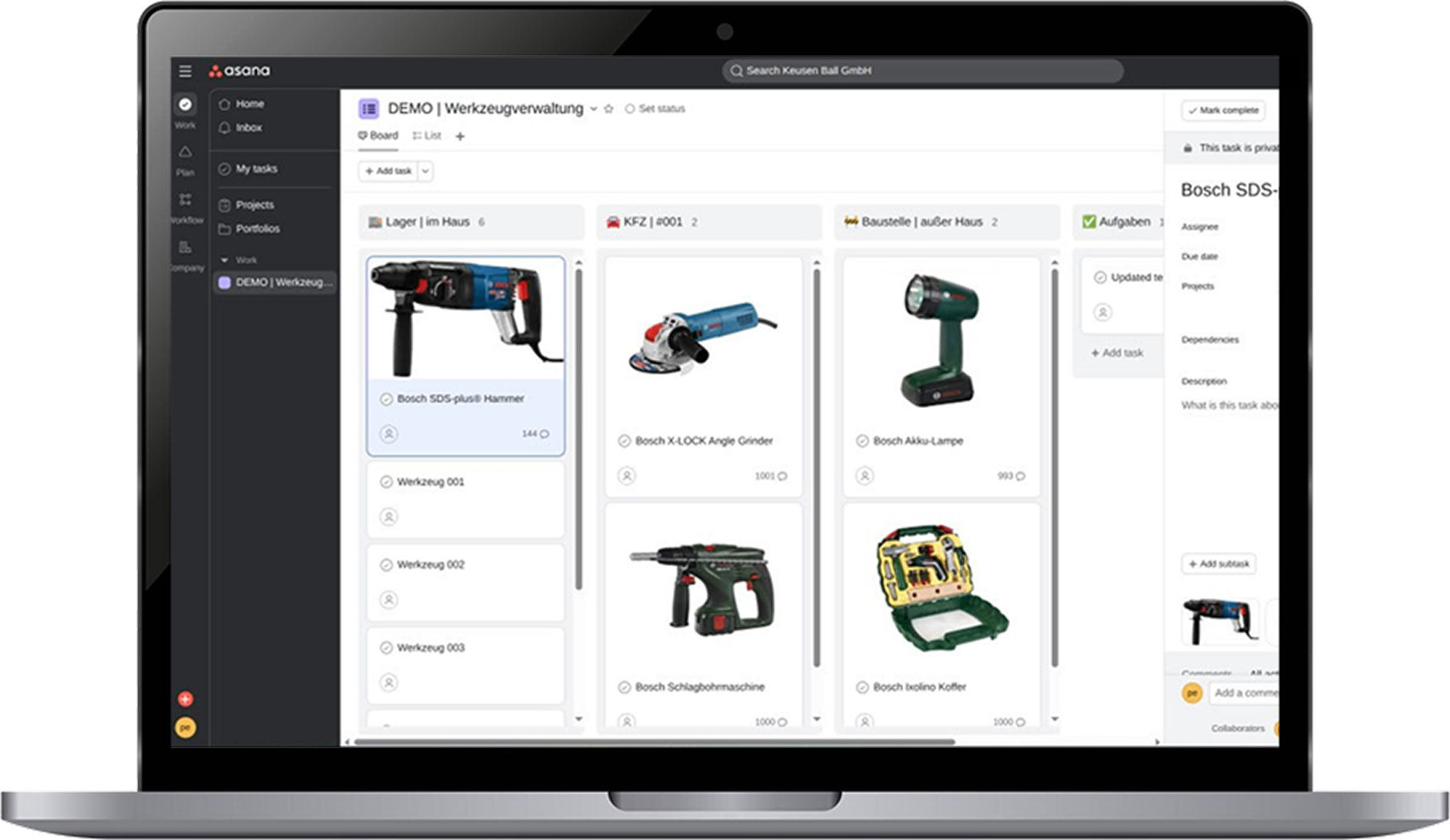
Task: Click the red plus create button
Action: pos(185,699)
